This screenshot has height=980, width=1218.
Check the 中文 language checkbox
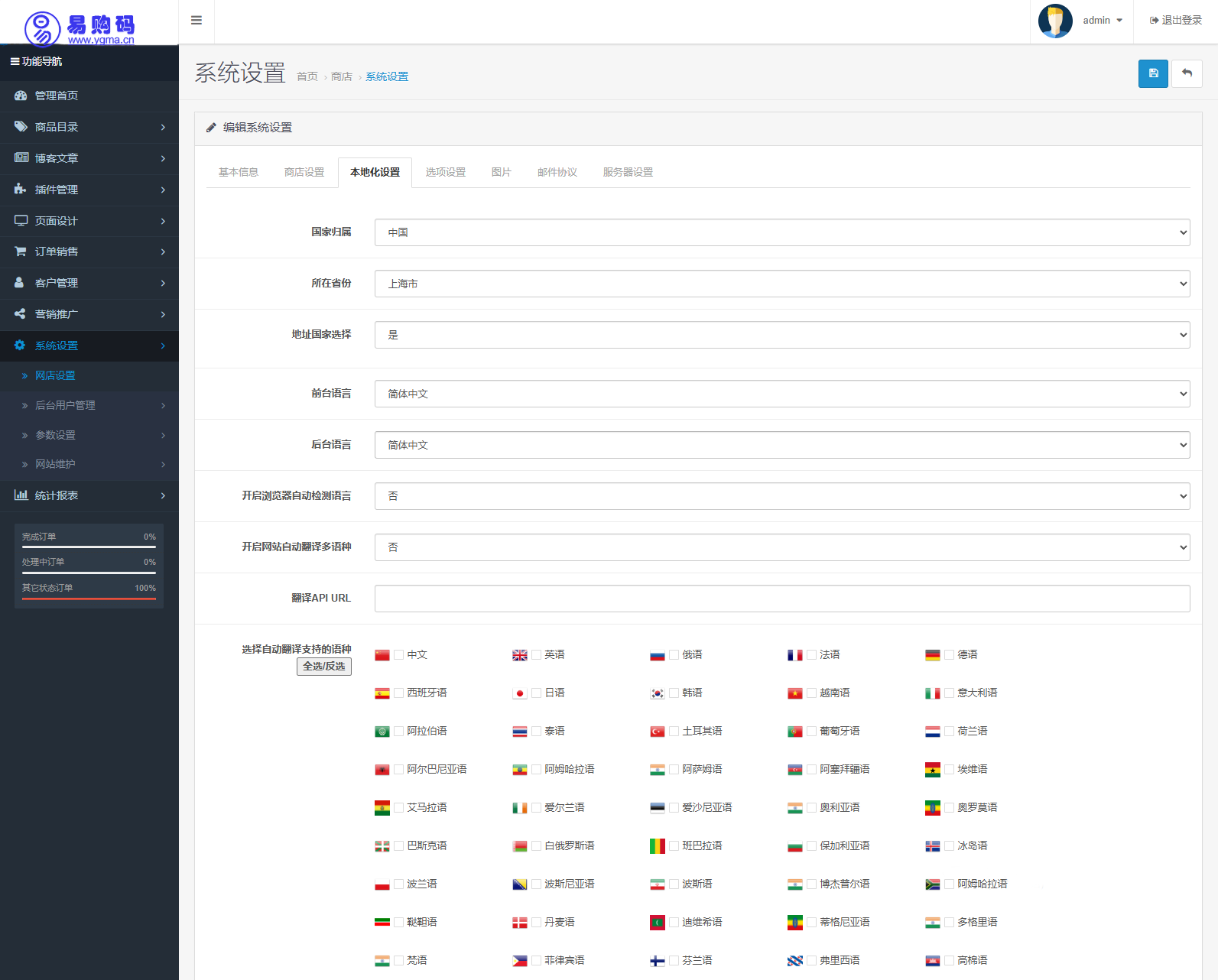point(399,655)
